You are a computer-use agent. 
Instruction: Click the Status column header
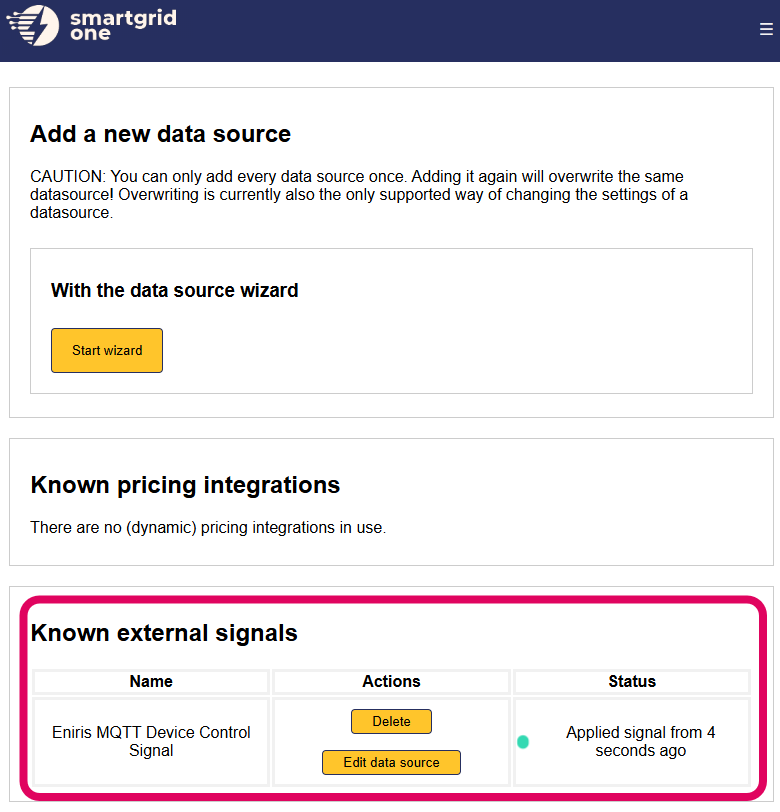[632, 682]
